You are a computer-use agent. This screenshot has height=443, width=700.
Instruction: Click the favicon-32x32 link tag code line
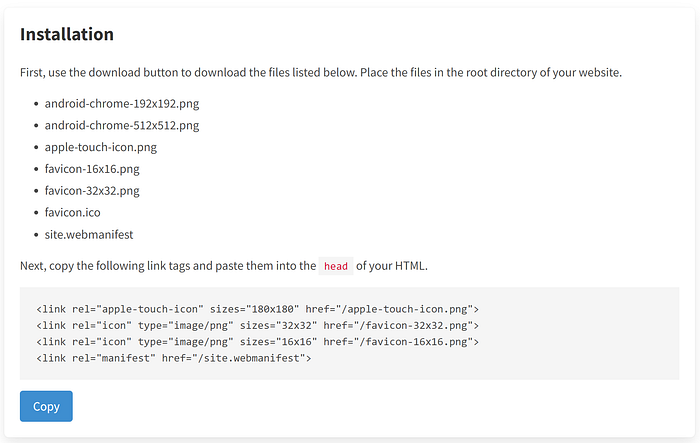pos(258,326)
